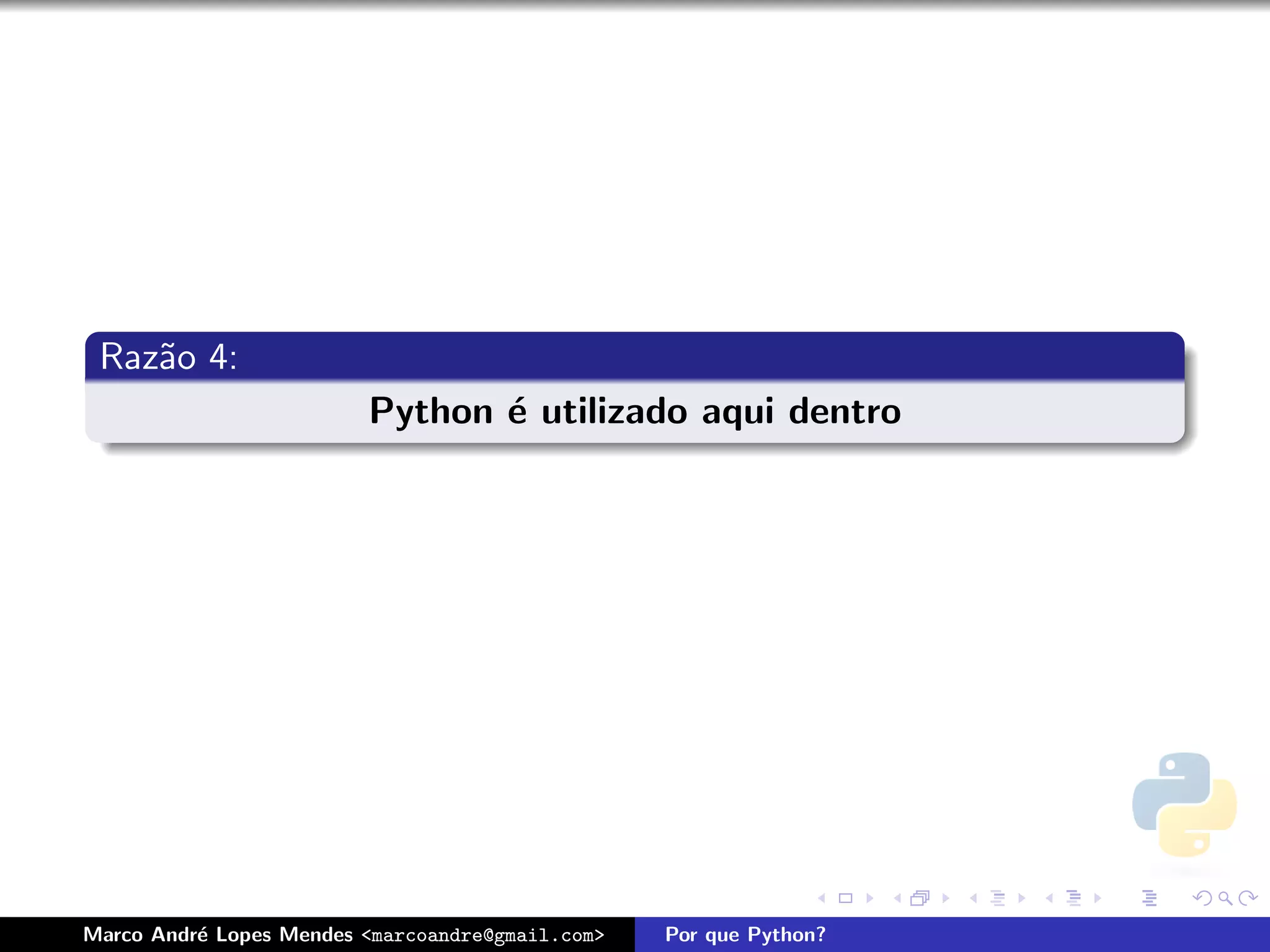Click author name Marco André Lopes Mendes
Screen dimensions: 1270x952
tap(218, 935)
